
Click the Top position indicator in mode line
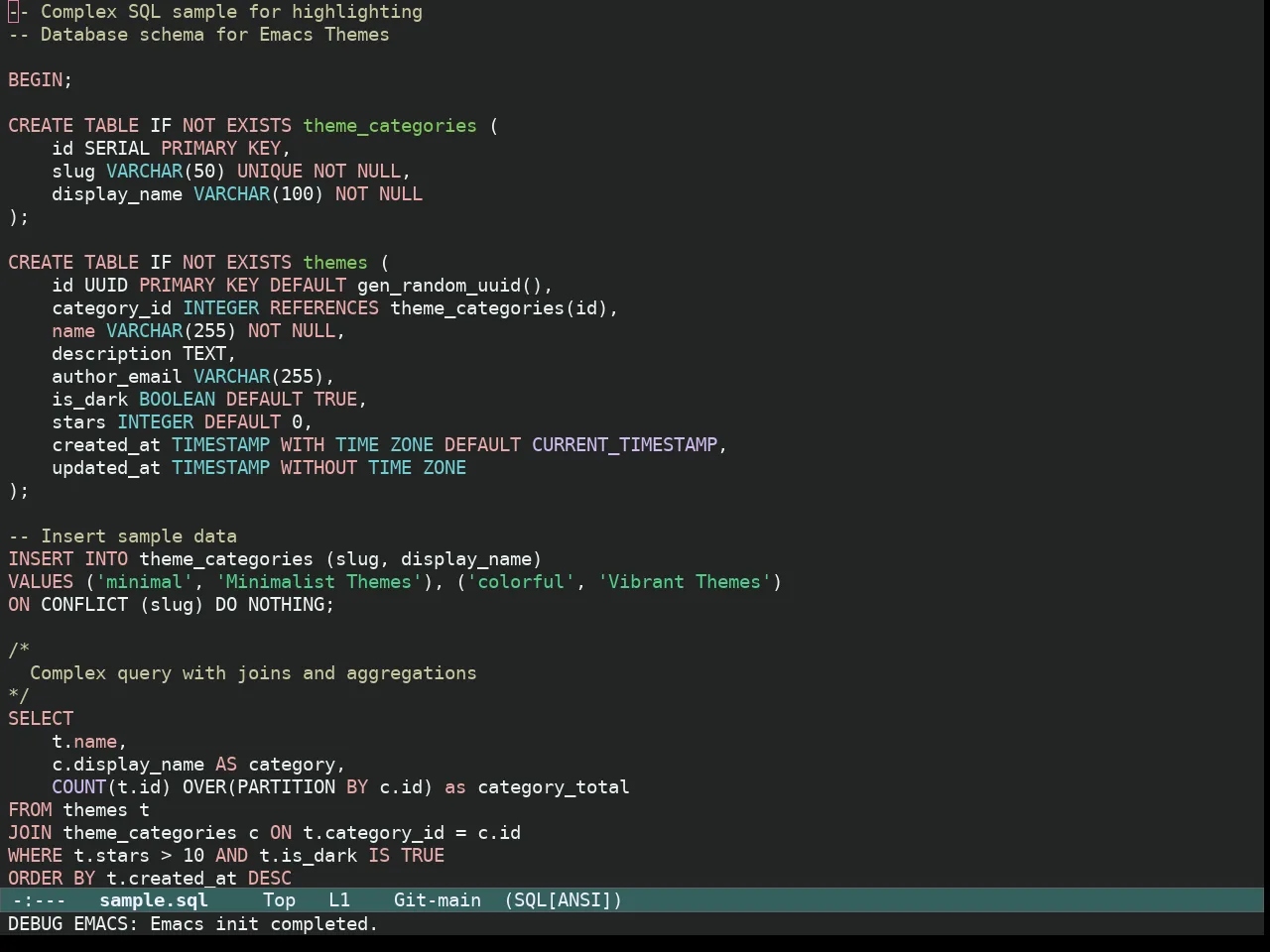(x=279, y=900)
